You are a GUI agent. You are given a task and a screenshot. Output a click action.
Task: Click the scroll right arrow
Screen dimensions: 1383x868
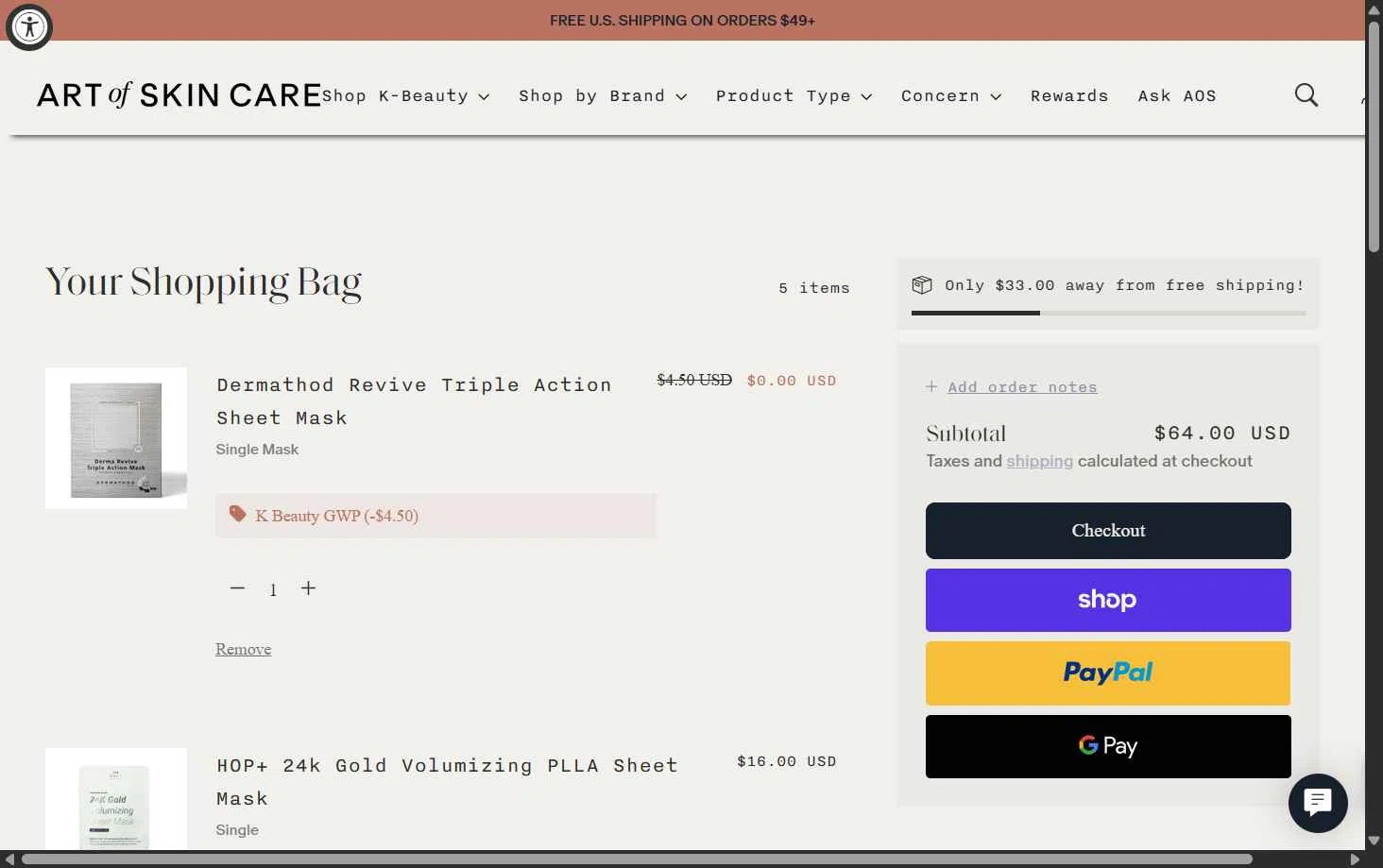pos(1355,859)
